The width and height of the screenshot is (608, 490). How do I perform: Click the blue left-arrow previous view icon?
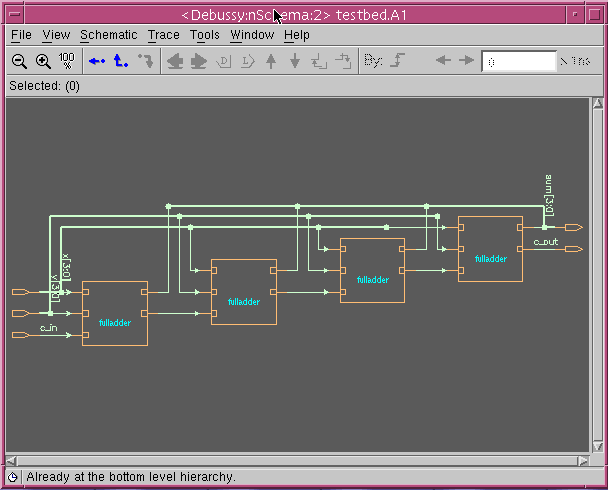tap(97, 61)
